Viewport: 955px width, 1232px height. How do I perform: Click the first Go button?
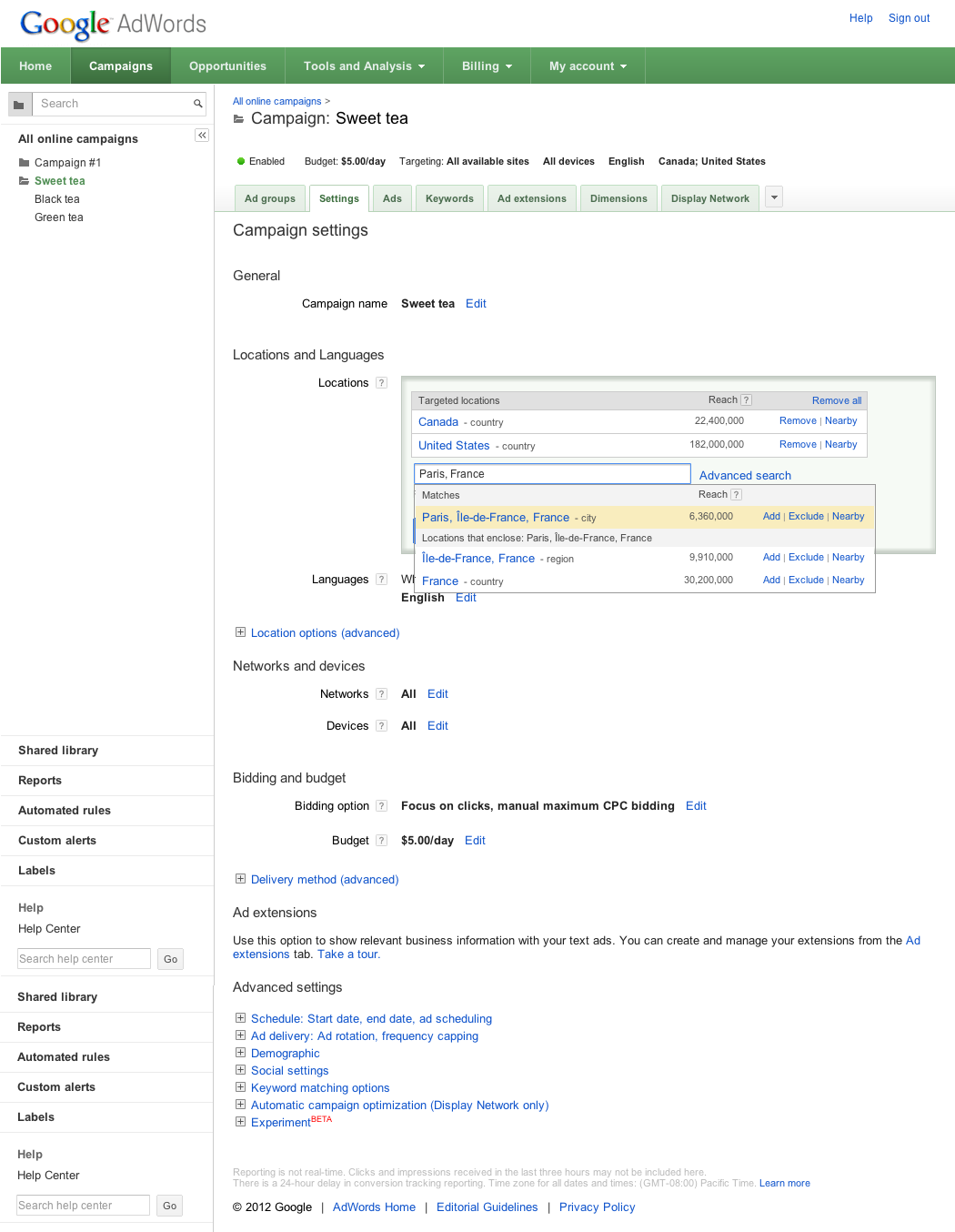[x=170, y=959]
